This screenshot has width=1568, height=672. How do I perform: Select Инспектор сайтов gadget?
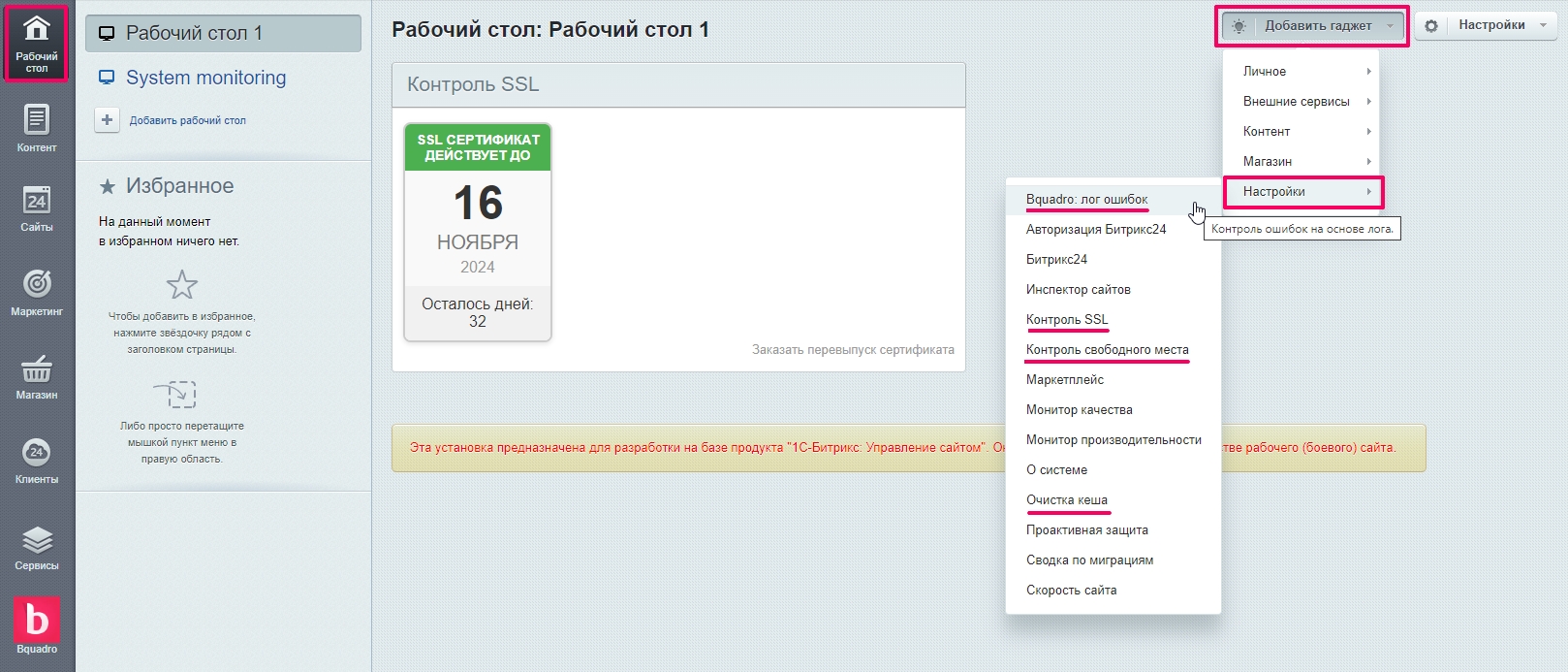[x=1078, y=290]
